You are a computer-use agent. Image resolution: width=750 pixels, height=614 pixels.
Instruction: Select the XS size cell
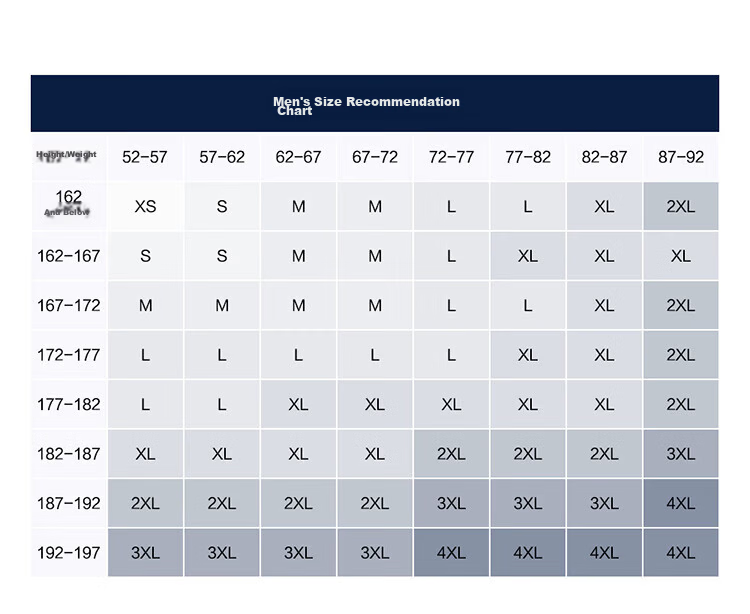tap(145, 207)
